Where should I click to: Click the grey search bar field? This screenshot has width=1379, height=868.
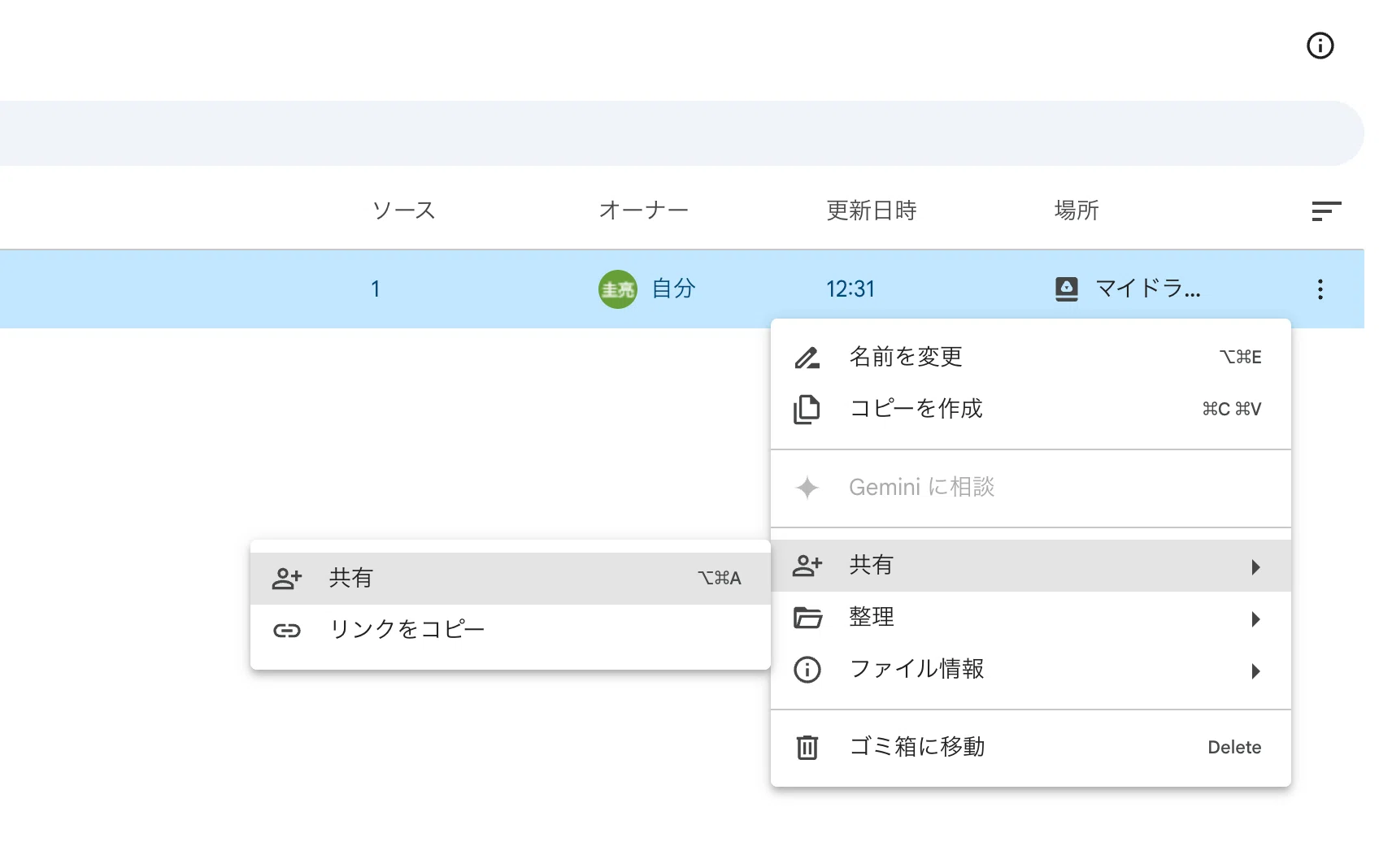tap(681, 133)
